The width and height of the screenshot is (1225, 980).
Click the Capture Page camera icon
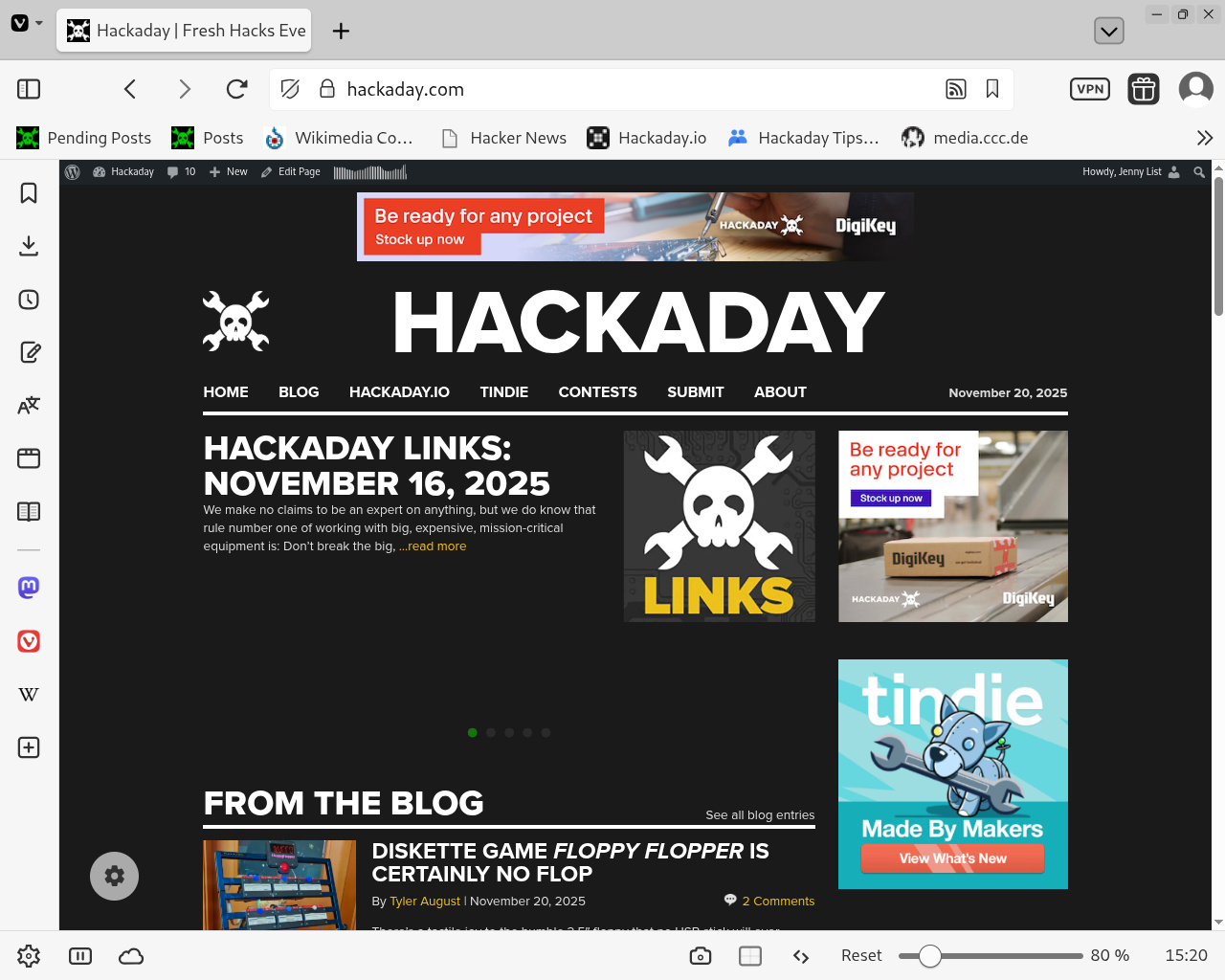point(701,956)
